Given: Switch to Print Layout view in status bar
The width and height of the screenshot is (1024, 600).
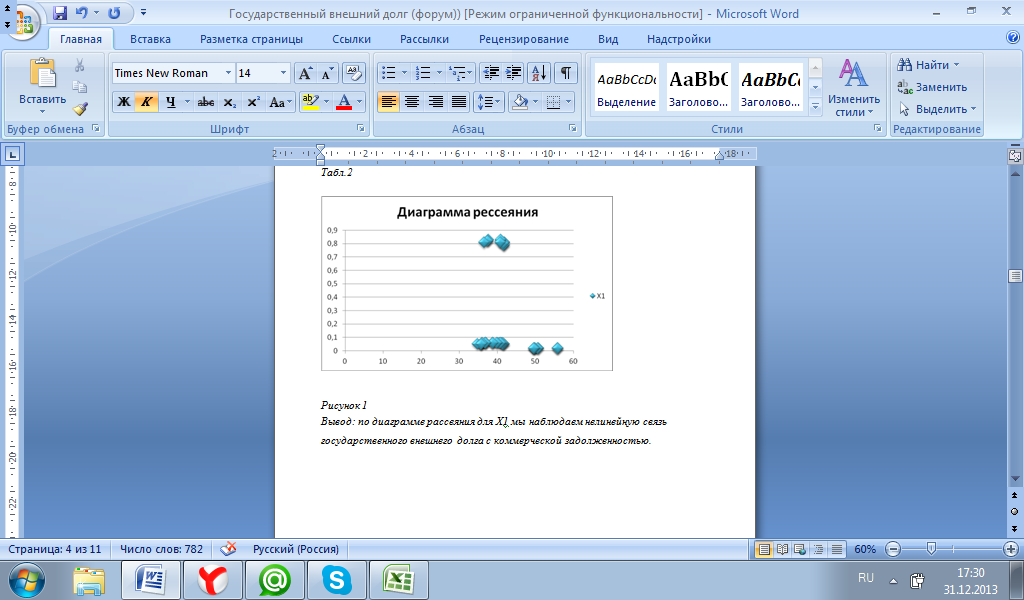Looking at the screenshot, I should coord(763,549).
